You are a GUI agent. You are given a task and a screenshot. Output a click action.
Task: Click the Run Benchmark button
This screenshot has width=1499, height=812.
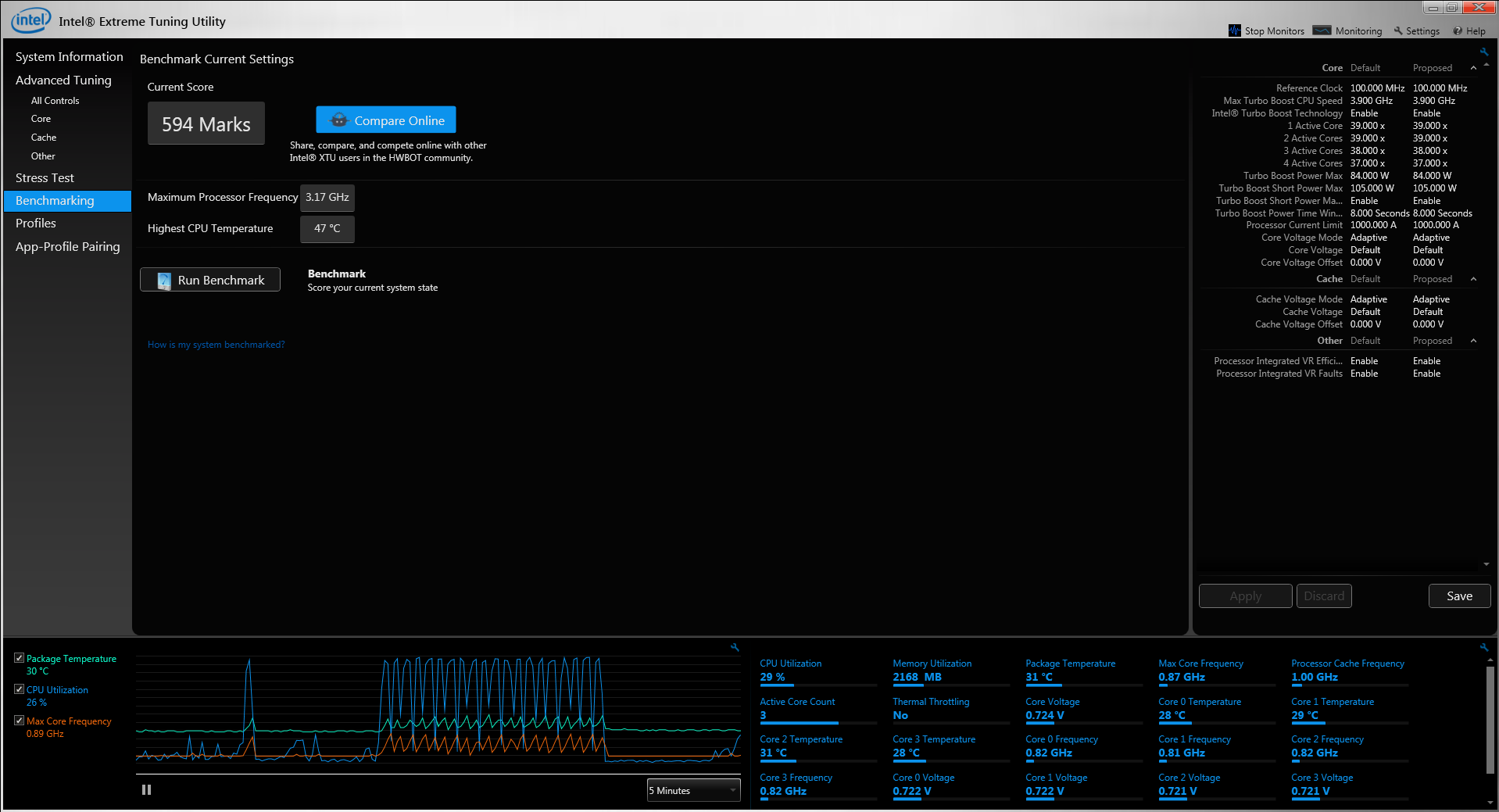click(210, 280)
